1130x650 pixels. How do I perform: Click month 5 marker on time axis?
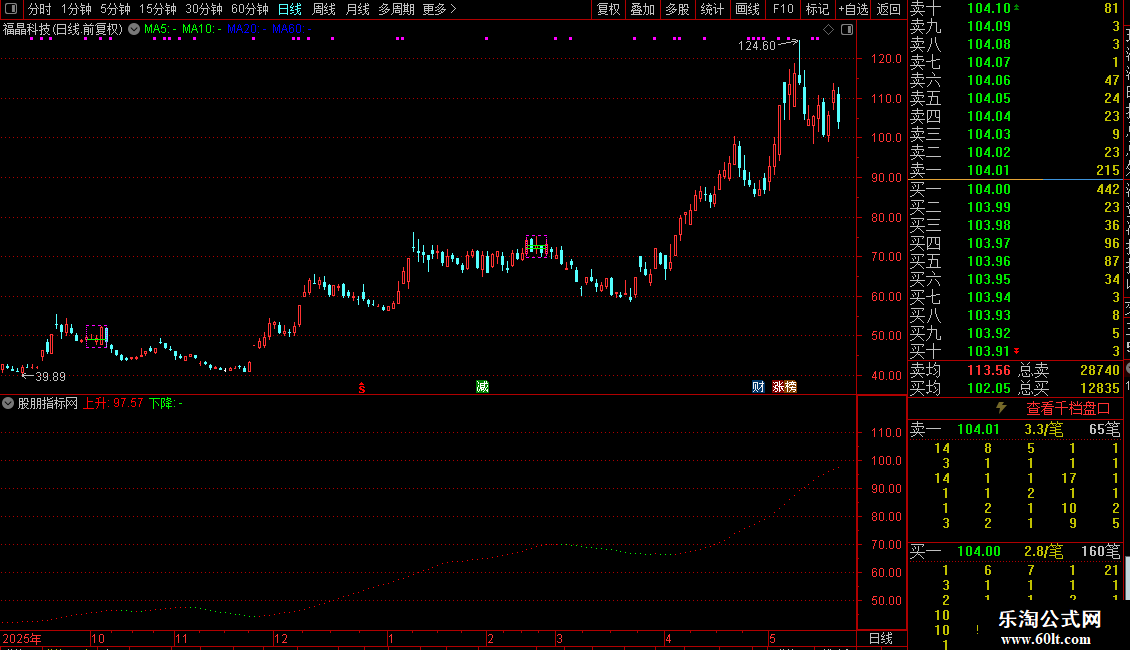click(772, 638)
